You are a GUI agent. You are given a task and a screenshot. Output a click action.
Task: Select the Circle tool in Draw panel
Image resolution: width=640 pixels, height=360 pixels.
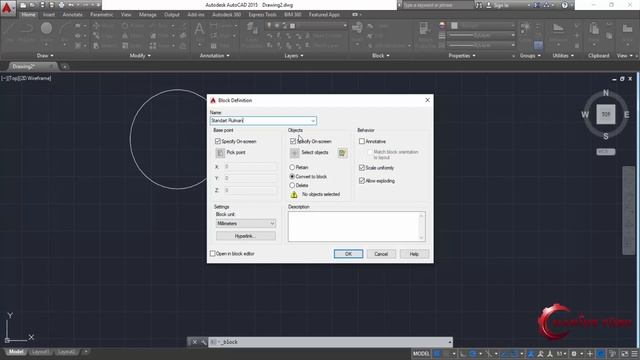(46, 28)
